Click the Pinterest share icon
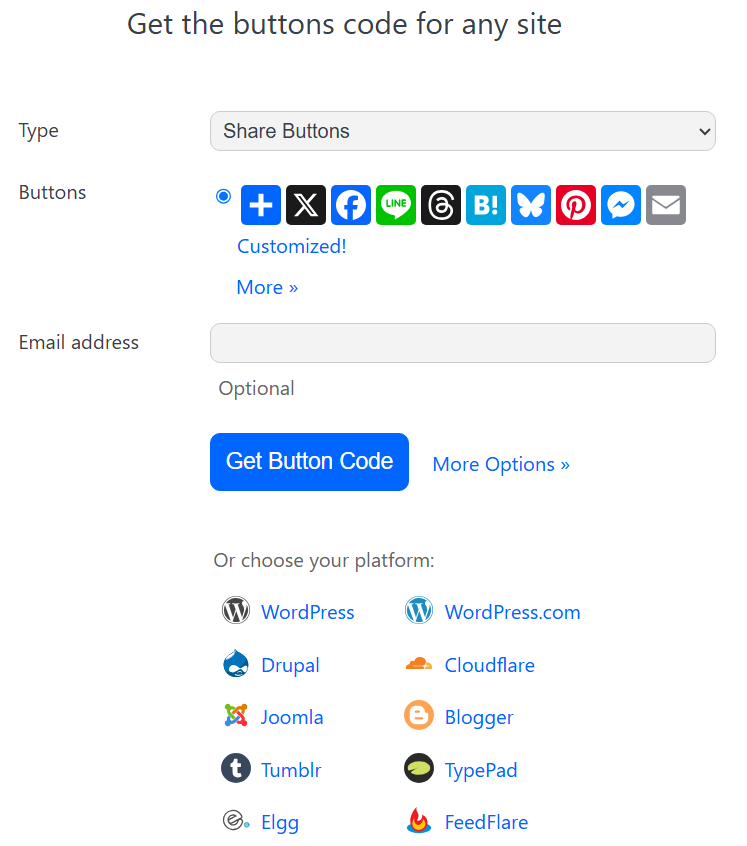747x846 pixels. 575,205
